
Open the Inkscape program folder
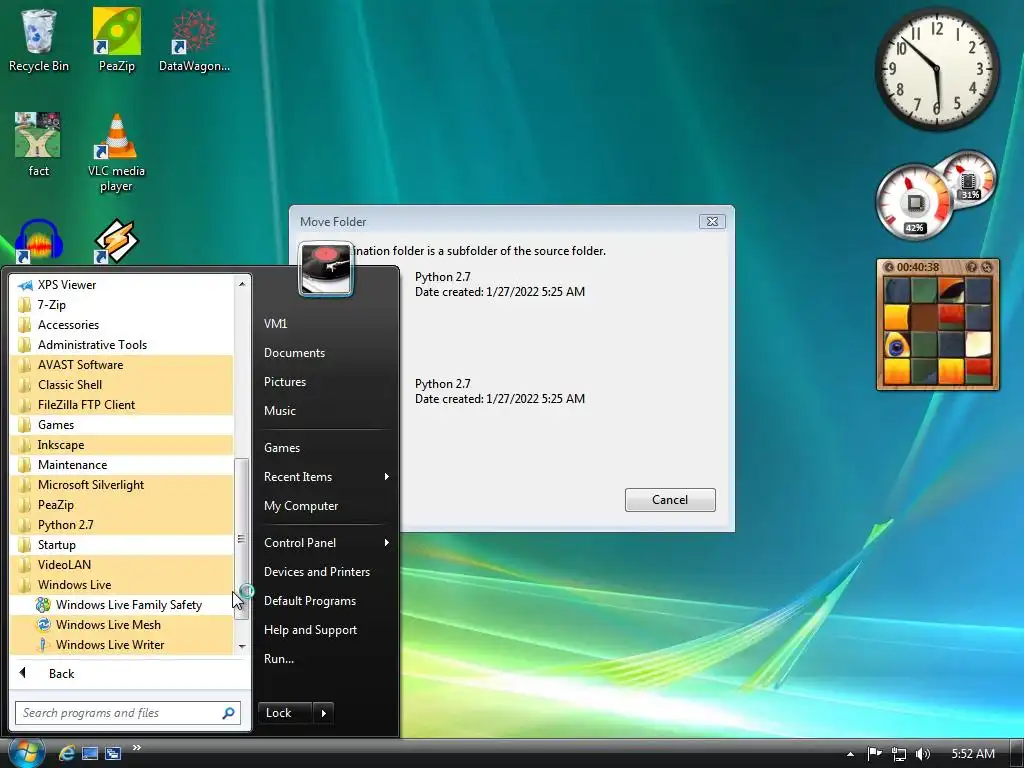coord(121,445)
